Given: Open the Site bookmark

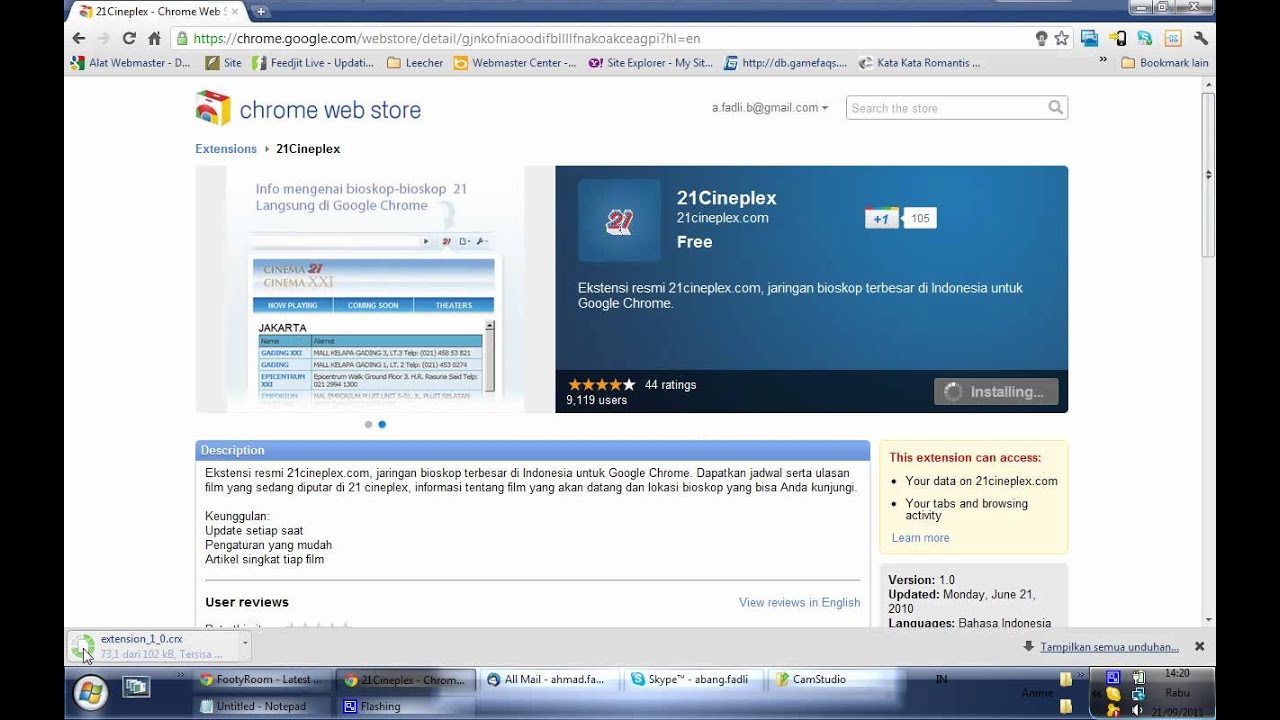Looking at the screenshot, I should pos(223,62).
